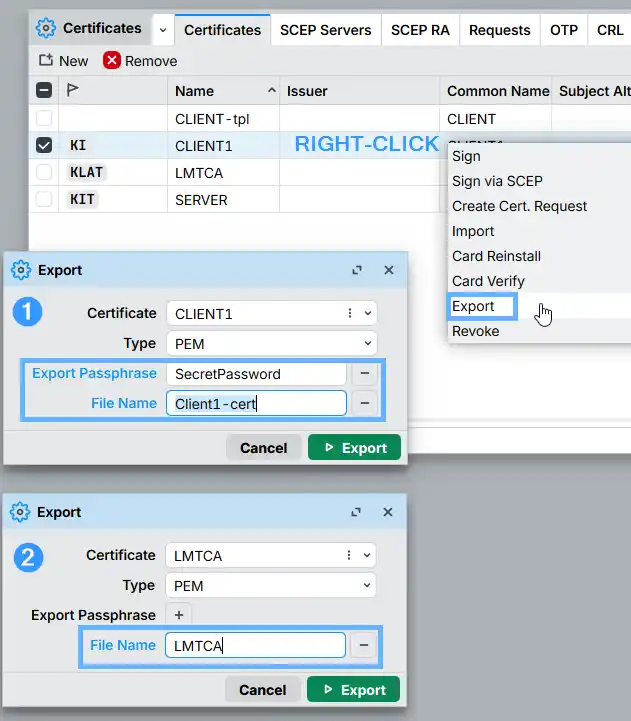Check the CLIENT-tpl row checkbox

(44, 118)
